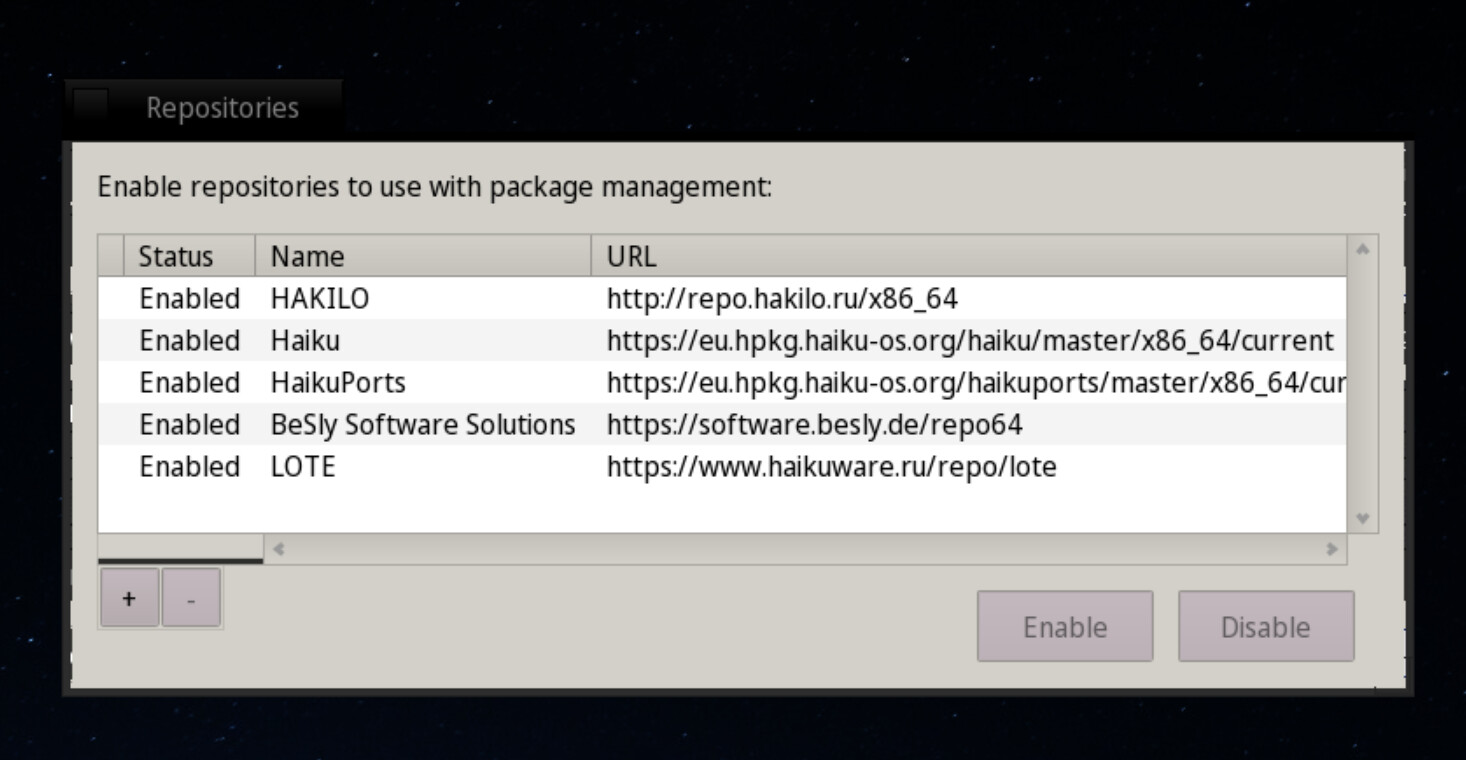1466x760 pixels.
Task: Click Enabled status of LOTE row
Action: pyautogui.click(x=189, y=467)
